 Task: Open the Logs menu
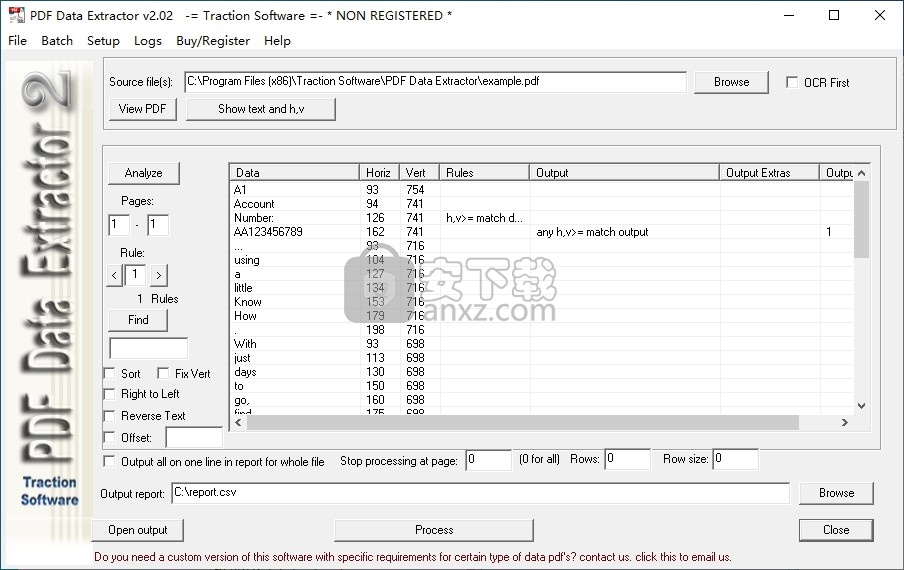tap(148, 41)
